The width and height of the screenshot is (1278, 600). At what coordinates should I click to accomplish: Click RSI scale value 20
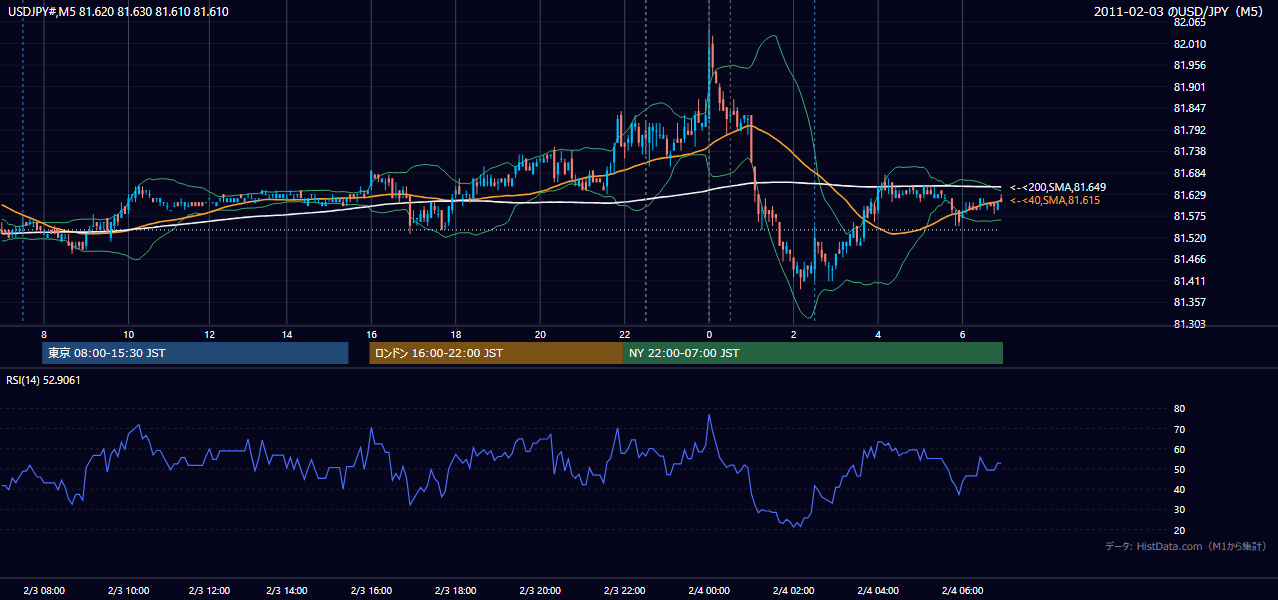(x=1179, y=530)
